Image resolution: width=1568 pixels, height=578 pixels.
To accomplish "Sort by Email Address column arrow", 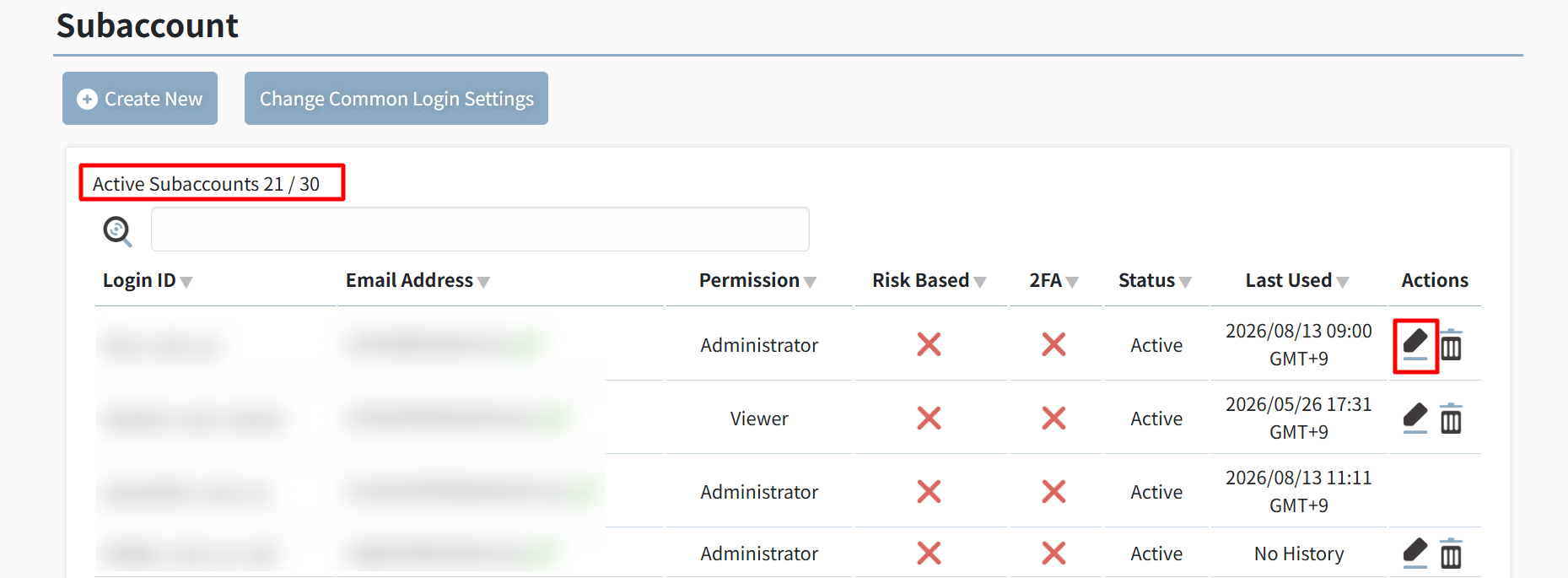I will click(483, 283).
